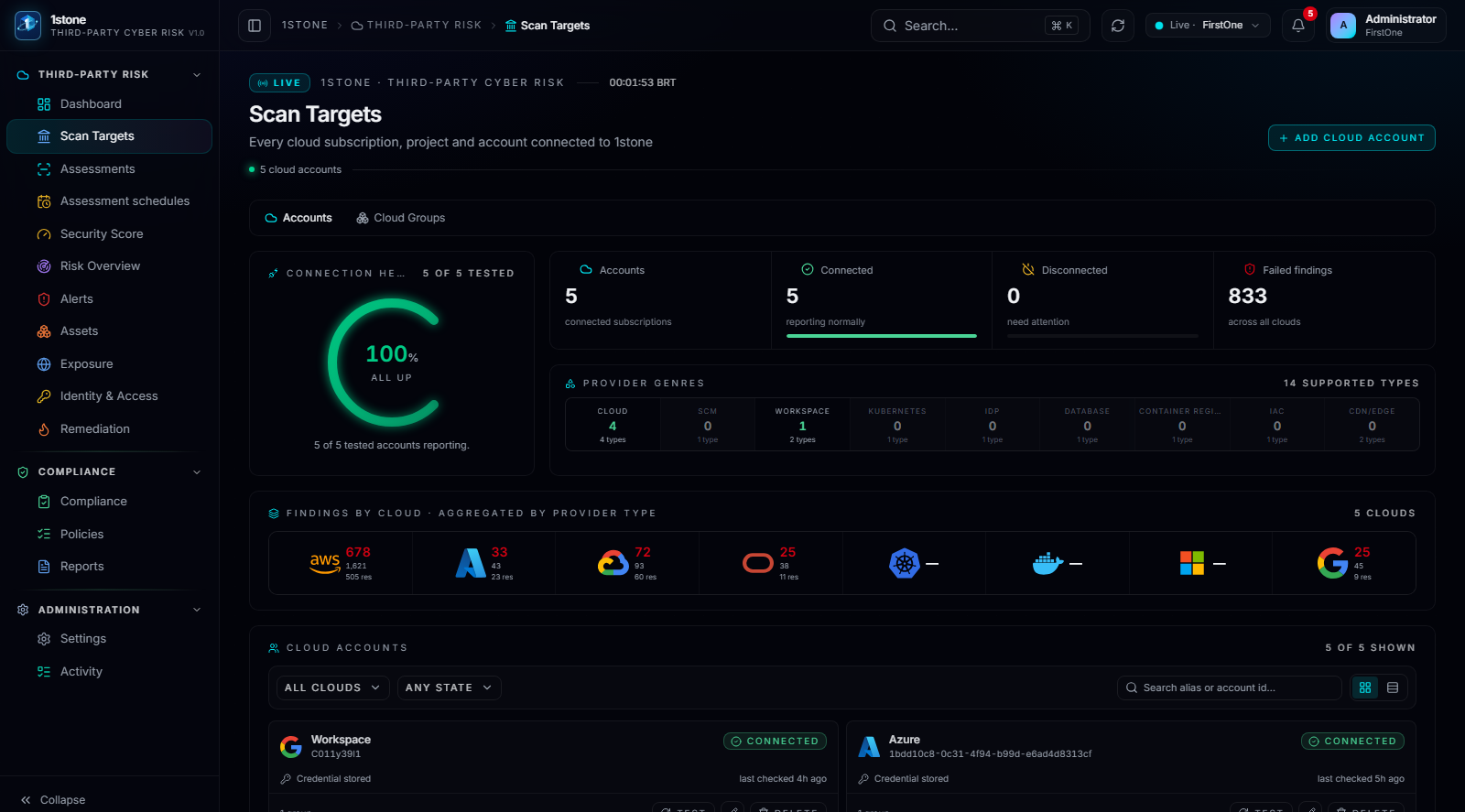This screenshot has width=1465, height=812.
Task: Open Settings under Administration
Action: 109,639
